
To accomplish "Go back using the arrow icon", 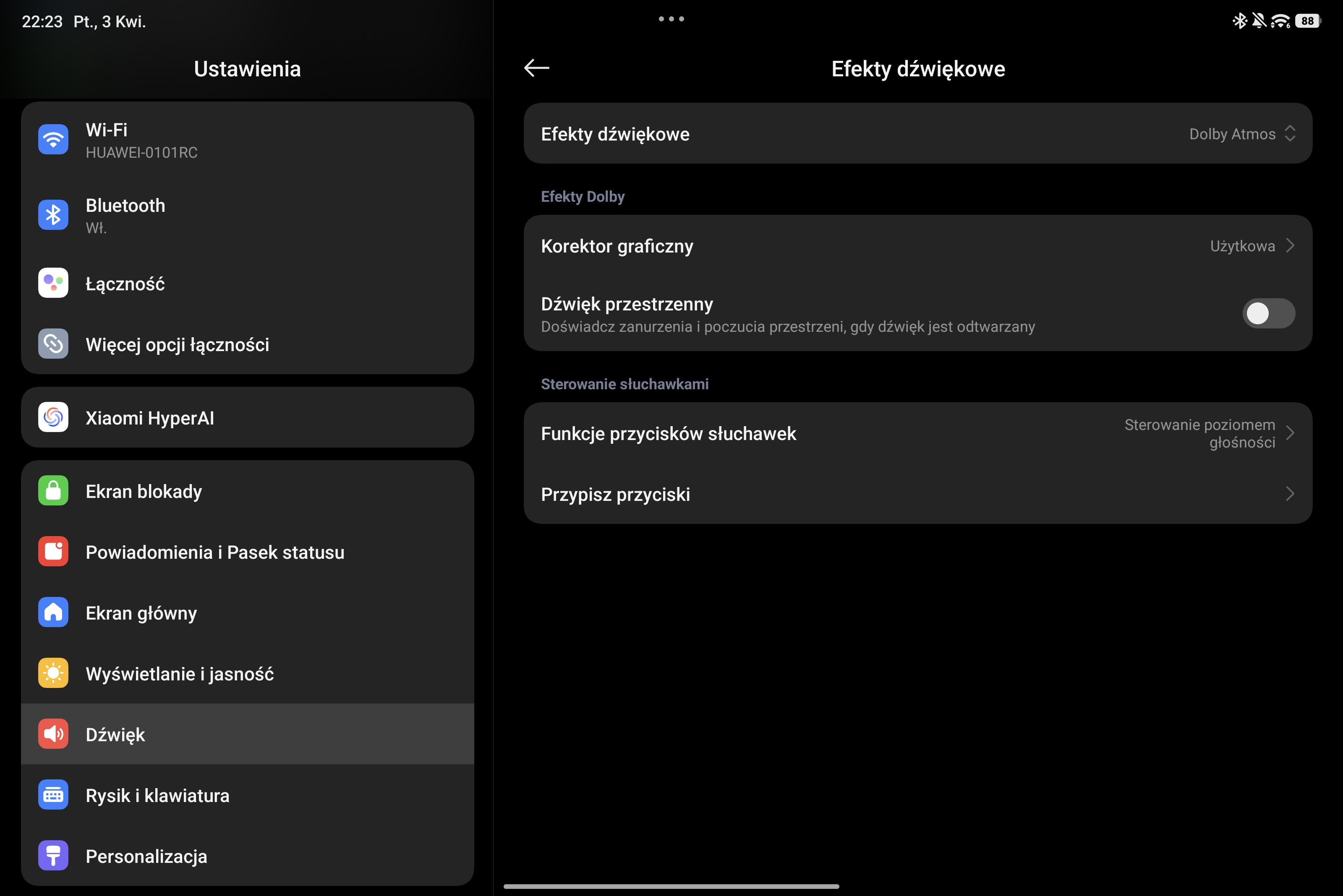I will [x=536, y=68].
